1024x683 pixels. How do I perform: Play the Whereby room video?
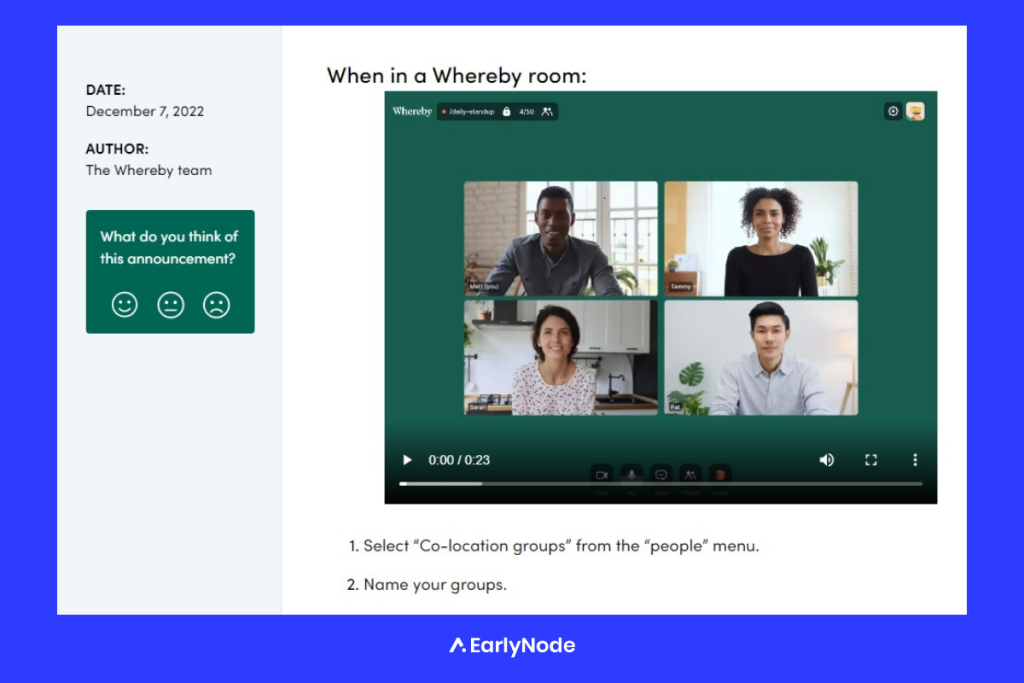click(407, 460)
